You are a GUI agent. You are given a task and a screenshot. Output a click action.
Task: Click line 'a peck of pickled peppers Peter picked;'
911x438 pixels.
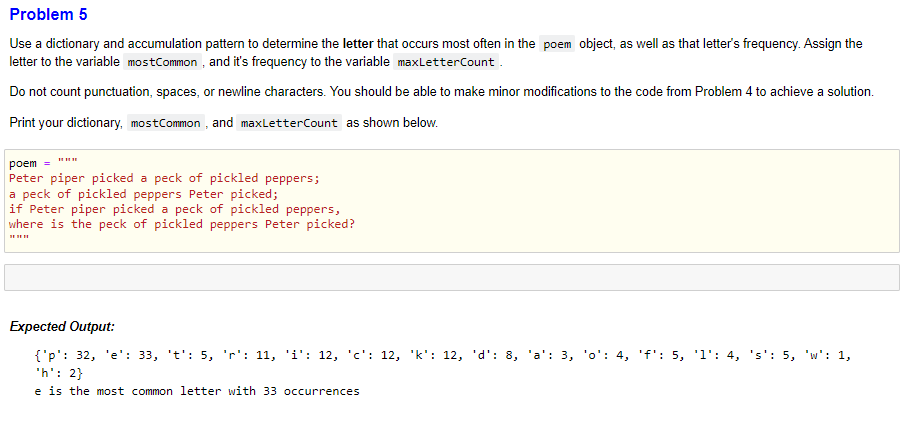[x=144, y=194]
